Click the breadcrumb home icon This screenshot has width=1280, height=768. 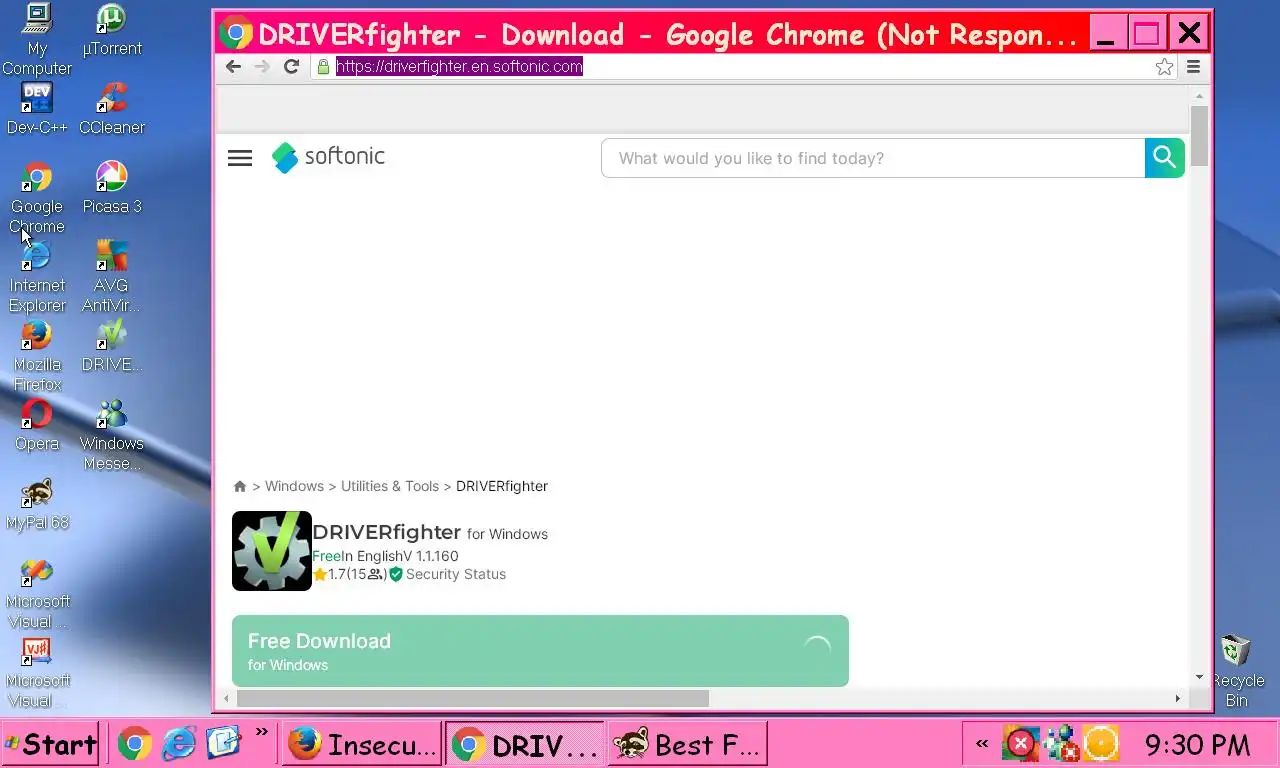240,486
